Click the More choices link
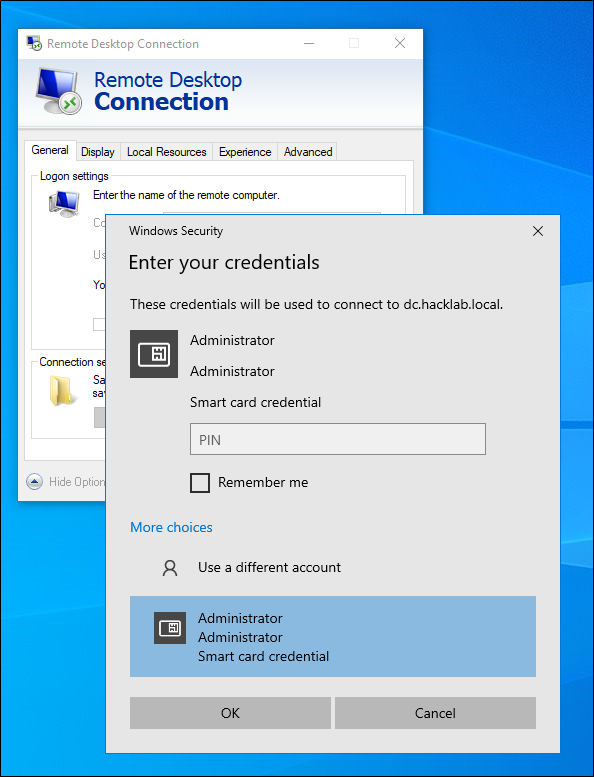The width and height of the screenshot is (594, 777). click(171, 527)
